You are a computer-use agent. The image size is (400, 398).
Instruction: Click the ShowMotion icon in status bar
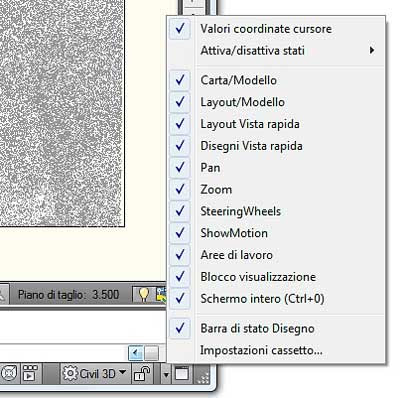30,373
